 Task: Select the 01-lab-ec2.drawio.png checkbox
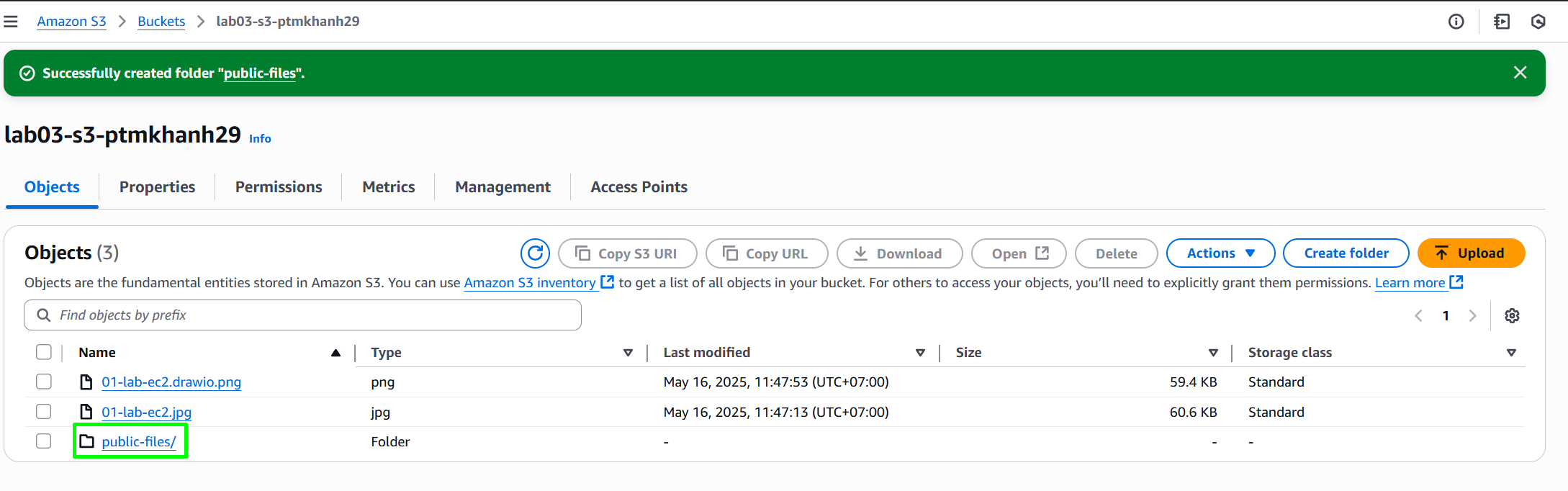[44, 382]
